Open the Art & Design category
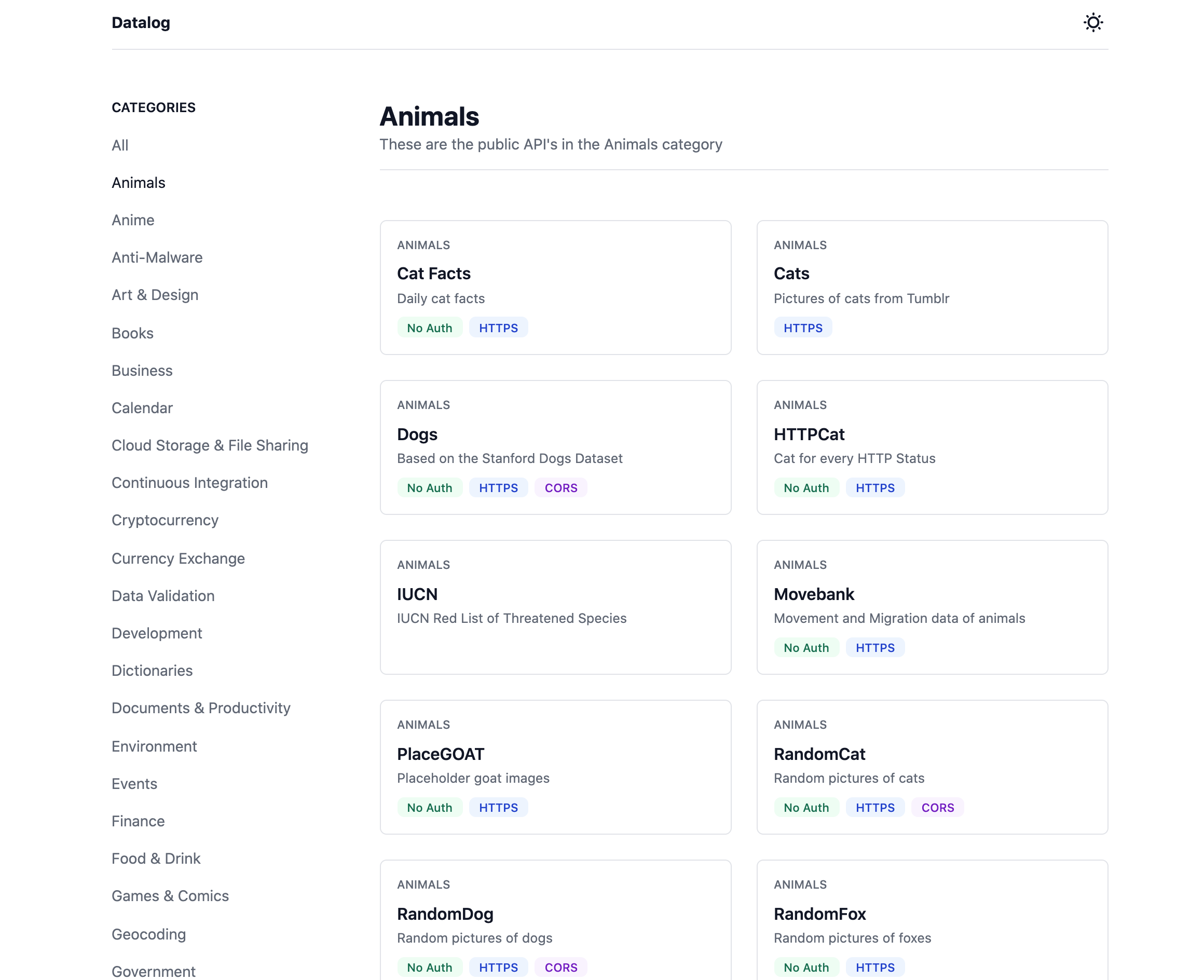 coord(155,295)
